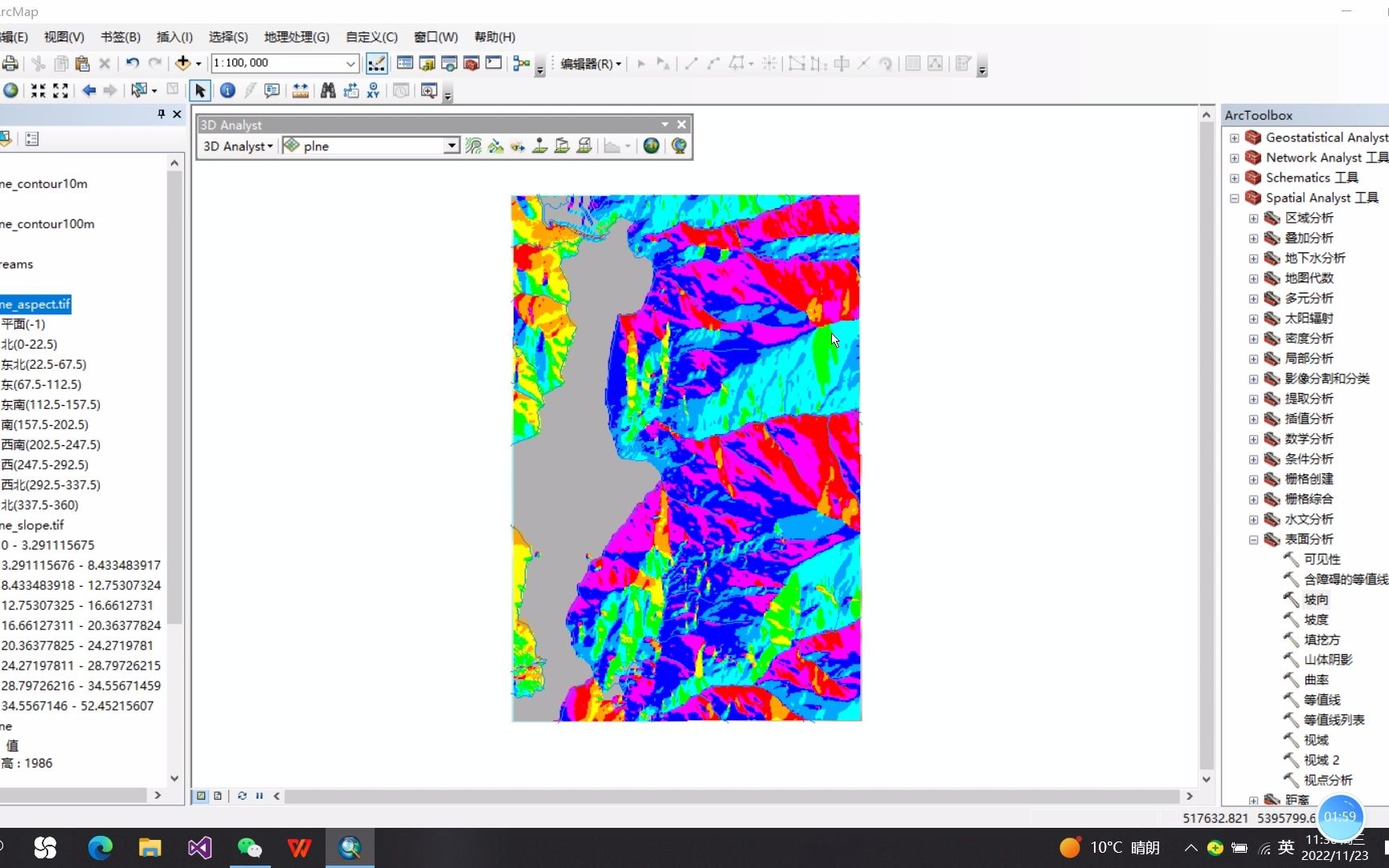Open the Go To XY tool
Image resolution: width=1389 pixels, height=868 pixels.
(x=374, y=91)
